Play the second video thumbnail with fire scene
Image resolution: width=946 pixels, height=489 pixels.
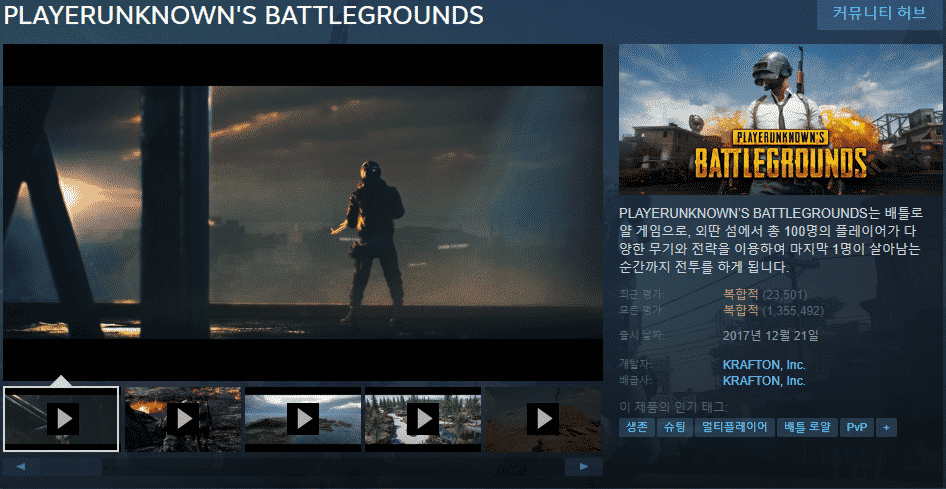coord(183,418)
